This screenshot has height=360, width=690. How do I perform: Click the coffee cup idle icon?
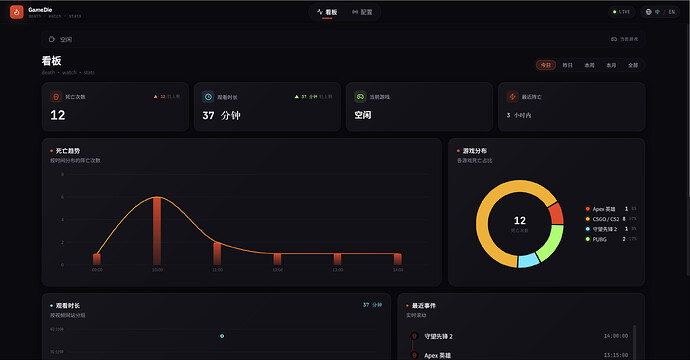click(51, 39)
